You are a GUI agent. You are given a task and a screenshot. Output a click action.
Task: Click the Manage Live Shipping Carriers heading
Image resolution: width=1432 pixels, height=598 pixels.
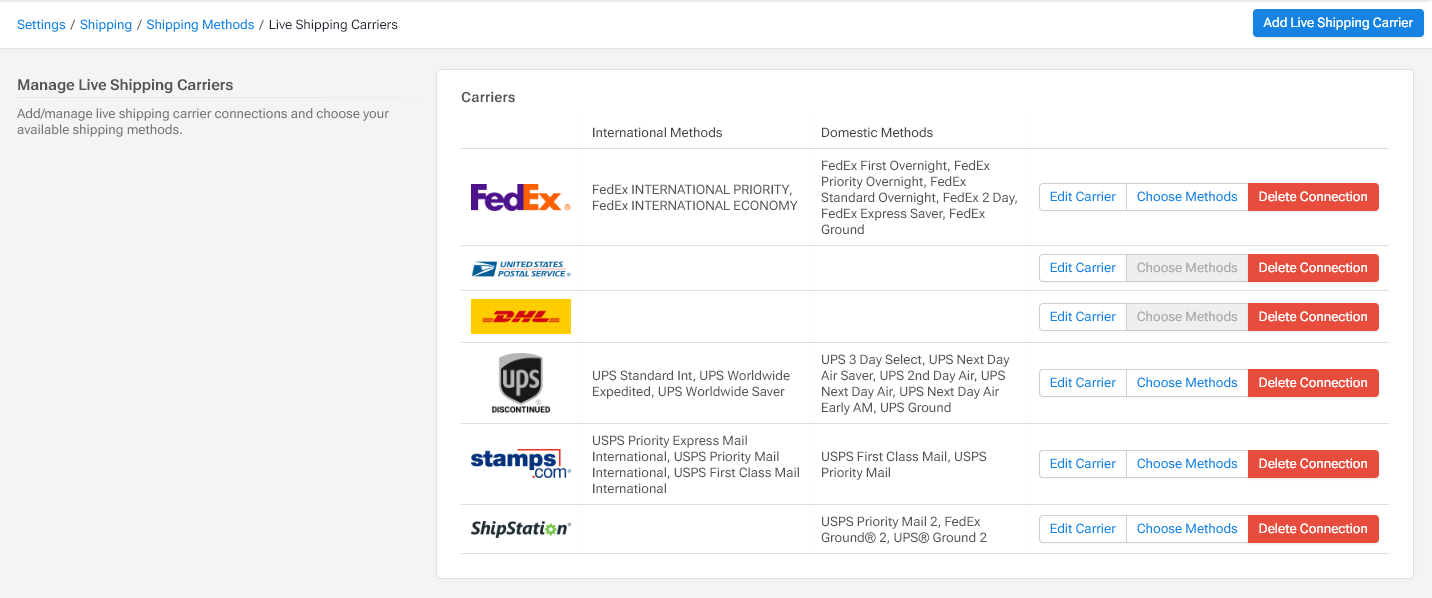tap(125, 85)
